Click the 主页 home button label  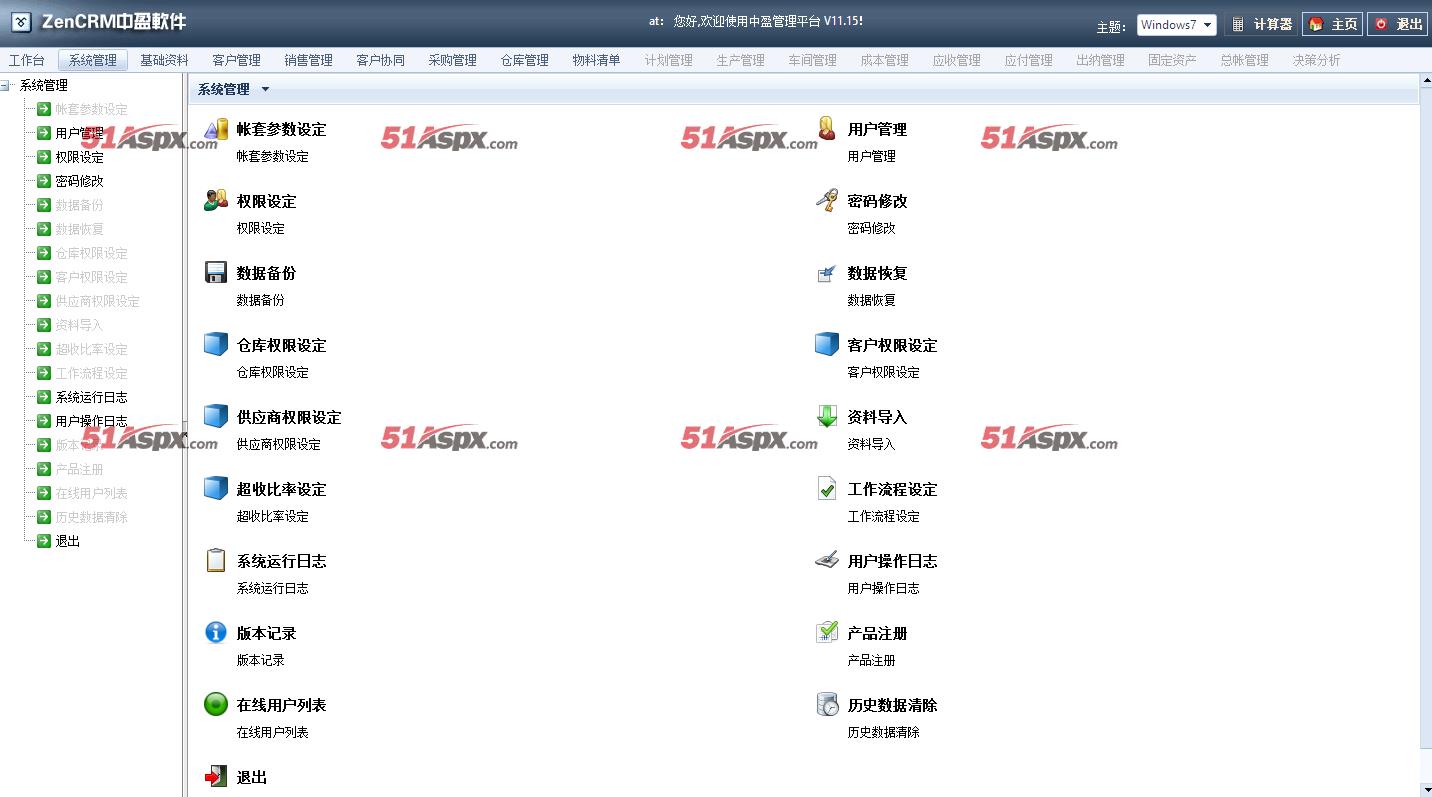click(1344, 24)
